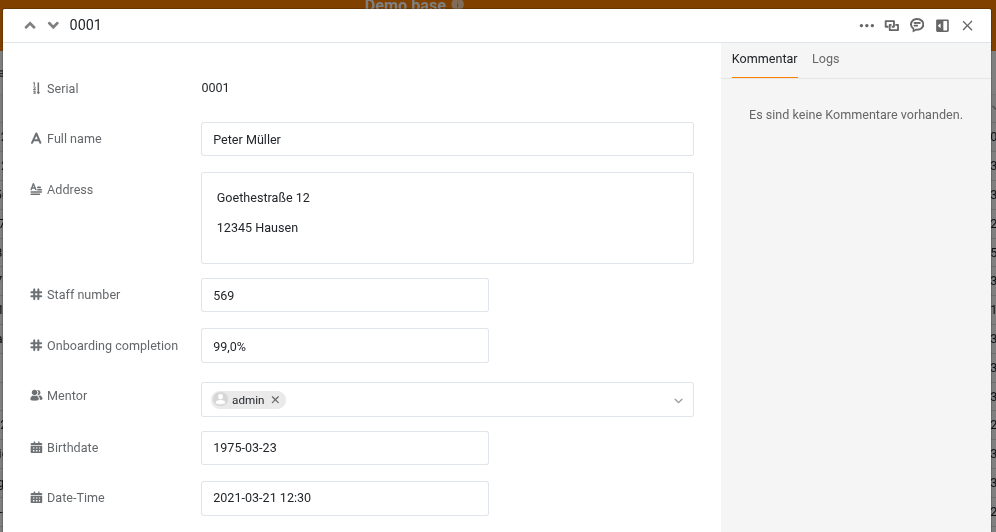Expand the Mentor dropdown arrow
Image resolution: width=996 pixels, height=532 pixels.
click(678, 400)
